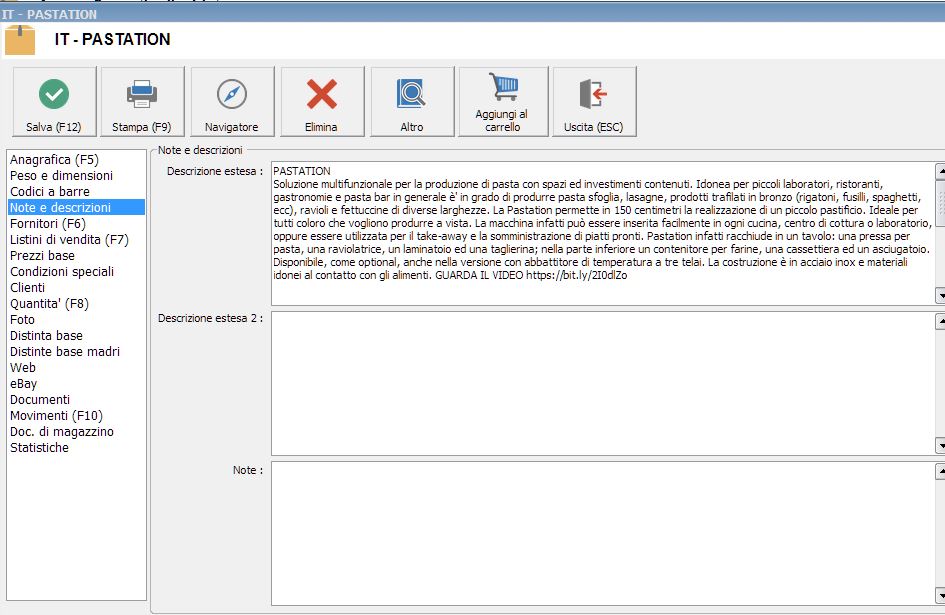Select Foto in the sidebar

(x=22, y=320)
